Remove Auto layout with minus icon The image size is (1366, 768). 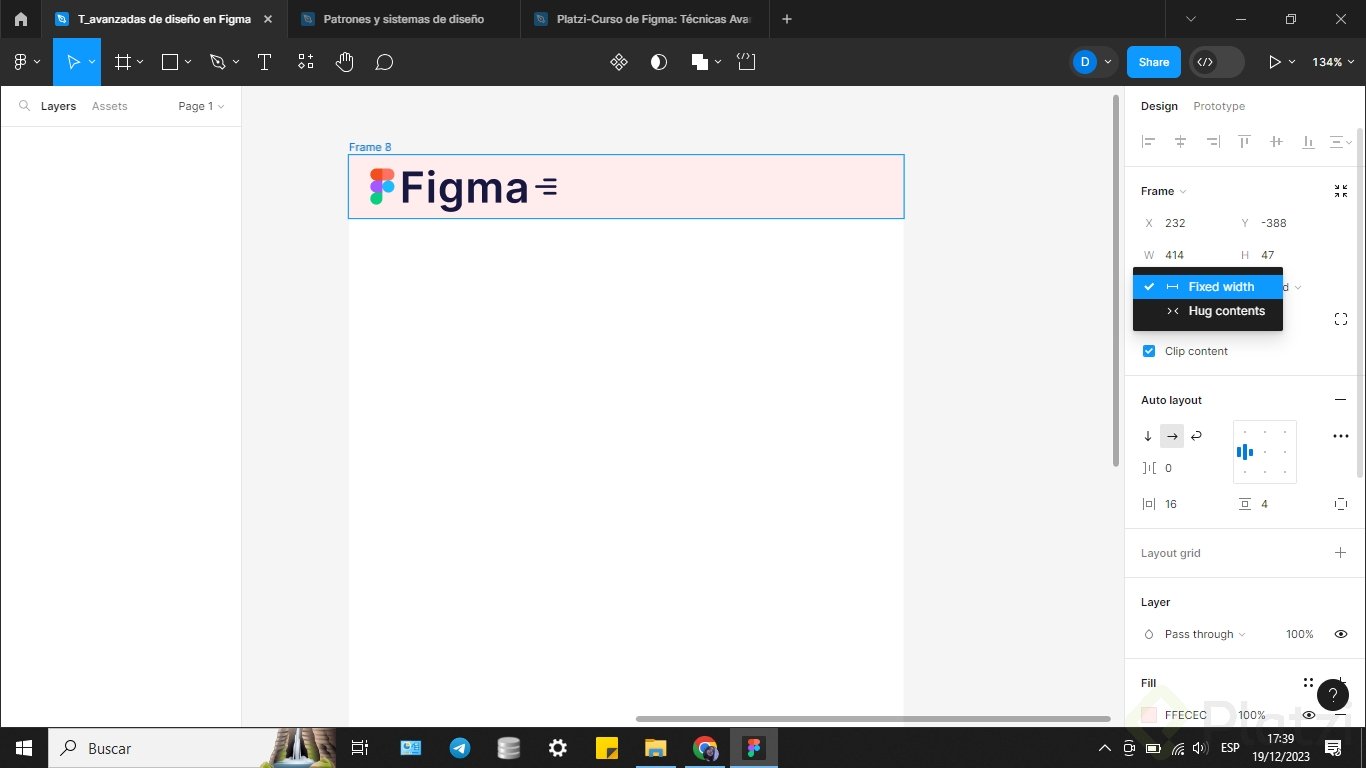click(1341, 400)
